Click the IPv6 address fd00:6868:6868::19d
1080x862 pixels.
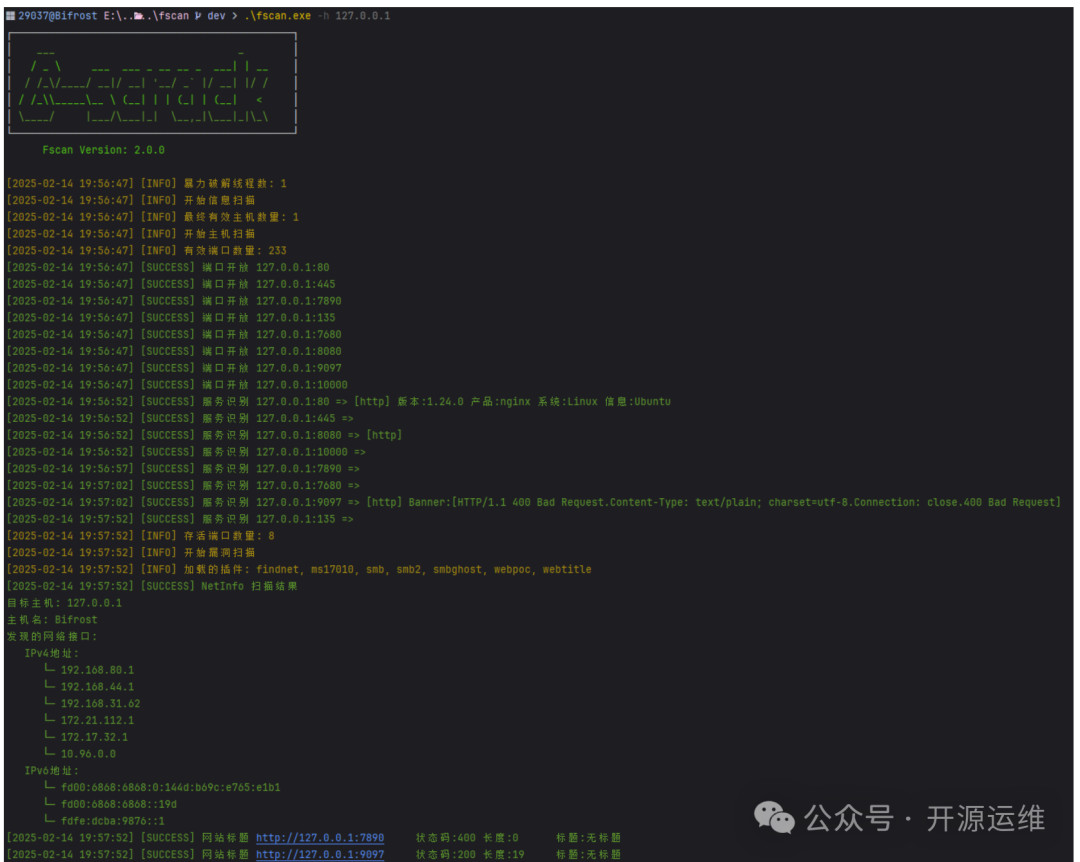pos(118,804)
